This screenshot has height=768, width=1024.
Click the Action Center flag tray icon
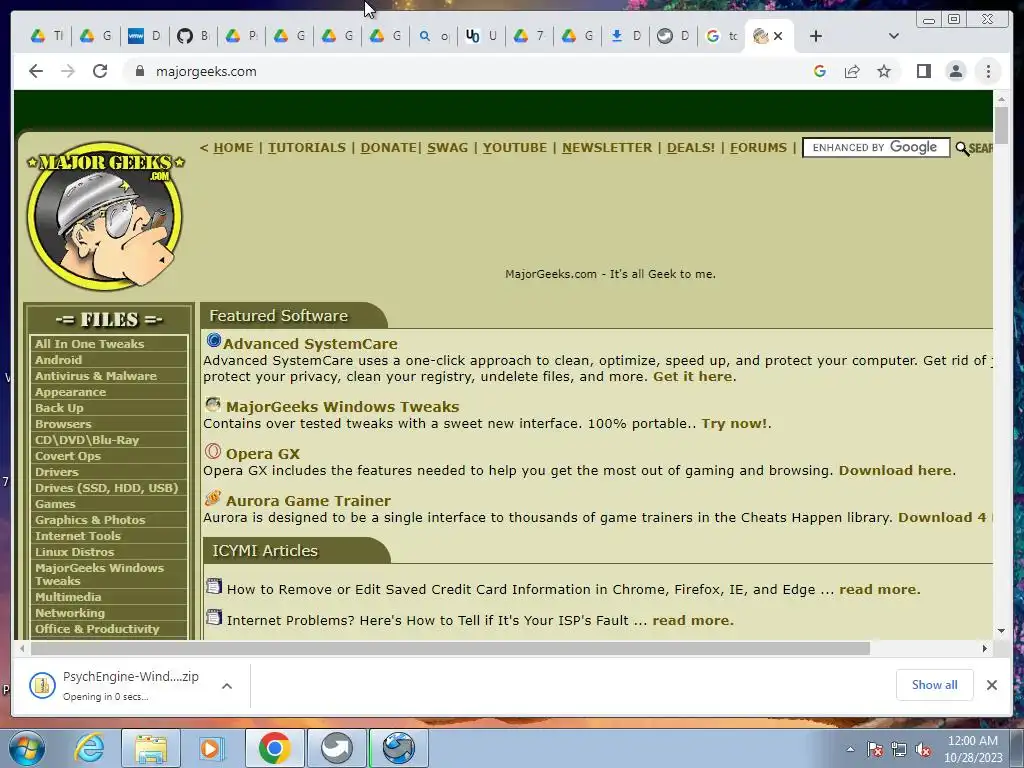[x=875, y=749]
